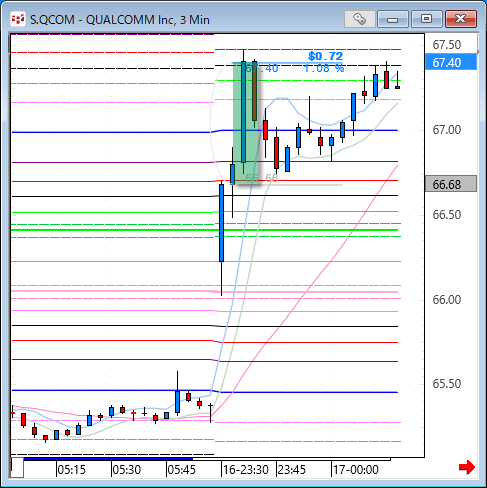Click the green measurement rectangle on chart
This screenshot has height=488, width=487.
click(246, 123)
